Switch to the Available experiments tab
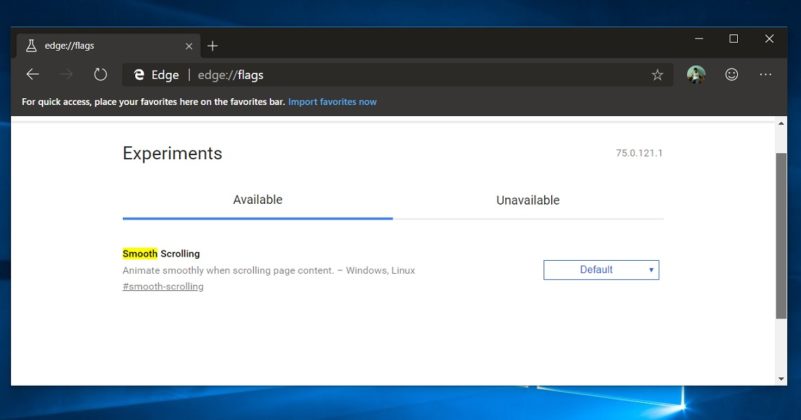801x420 pixels. pos(257,200)
